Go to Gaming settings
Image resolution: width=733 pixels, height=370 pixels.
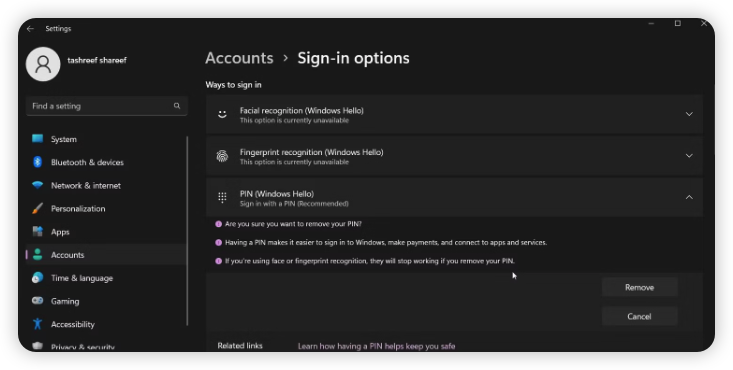[107, 301]
